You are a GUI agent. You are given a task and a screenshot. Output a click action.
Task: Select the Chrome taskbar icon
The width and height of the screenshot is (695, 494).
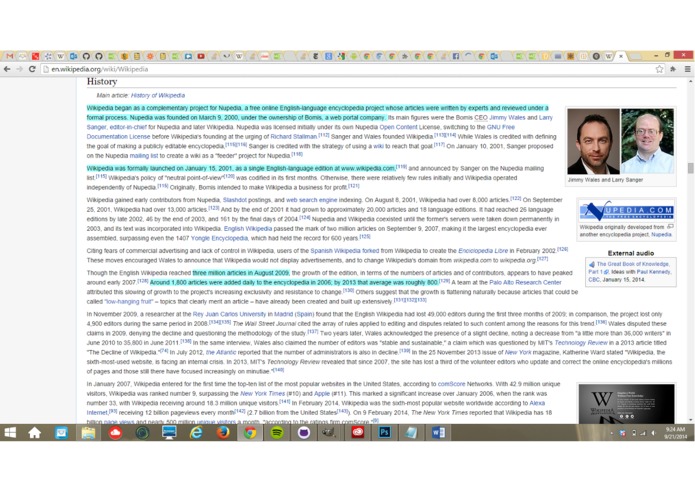(x=250, y=432)
